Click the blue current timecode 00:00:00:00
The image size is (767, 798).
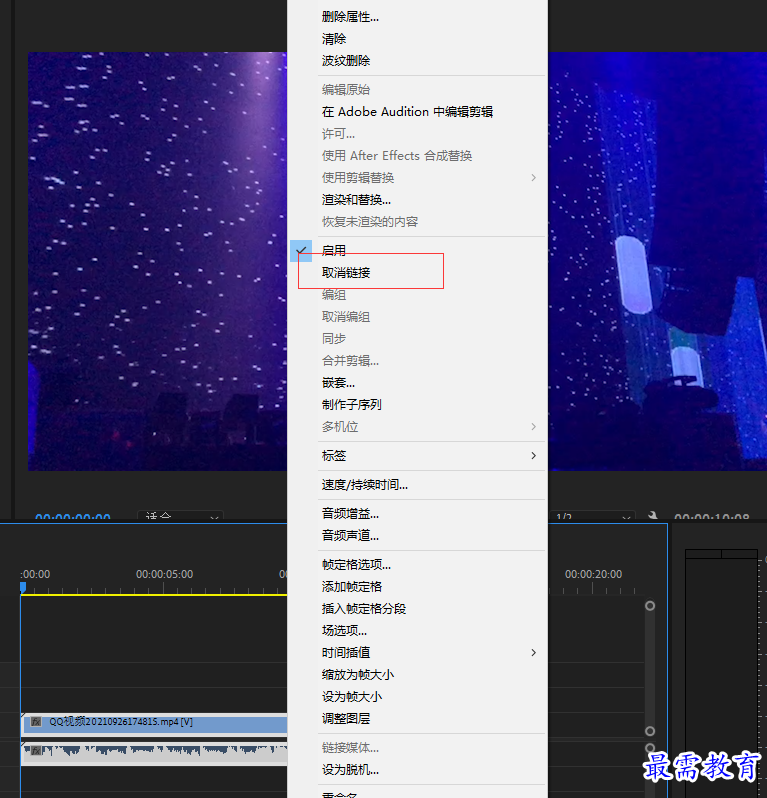[73, 517]
